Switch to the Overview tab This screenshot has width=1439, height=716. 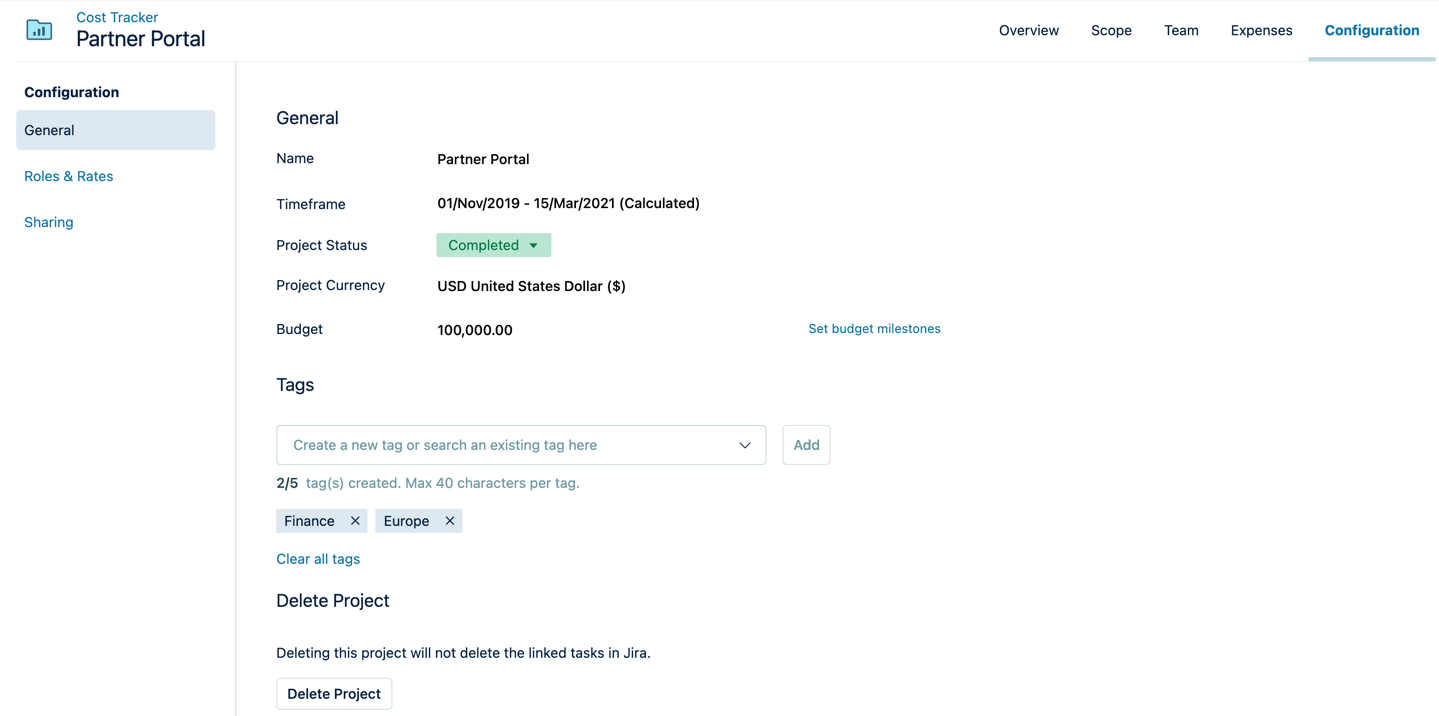click(1028, 30)
